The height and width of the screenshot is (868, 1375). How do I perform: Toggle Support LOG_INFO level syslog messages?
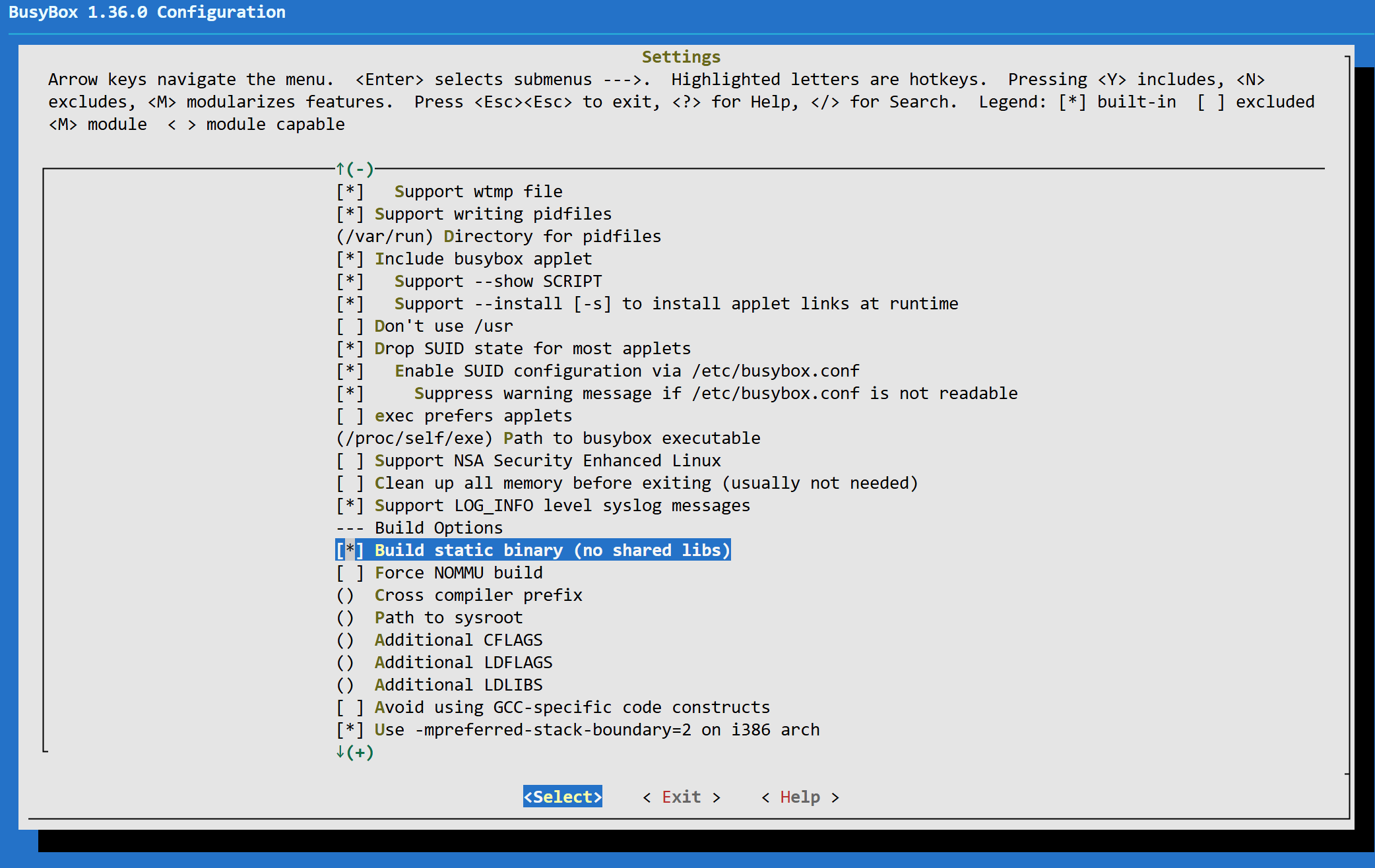coord(543,505)
